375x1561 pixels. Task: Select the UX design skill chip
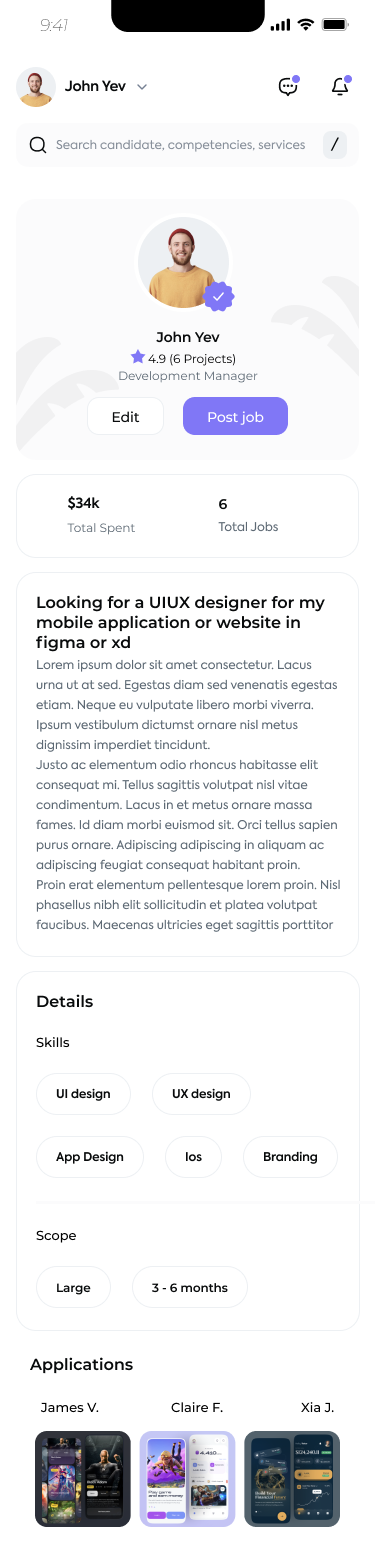201,1094
